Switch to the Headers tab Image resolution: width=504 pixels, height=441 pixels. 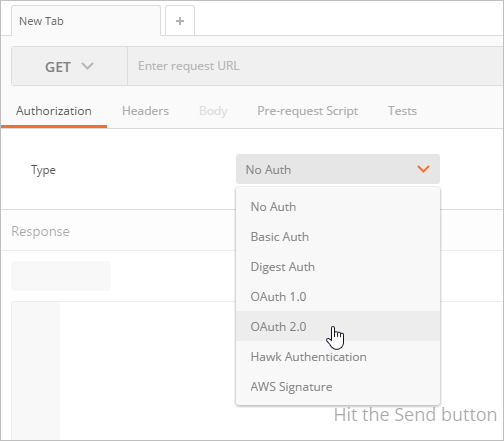(x=145, y=111)
